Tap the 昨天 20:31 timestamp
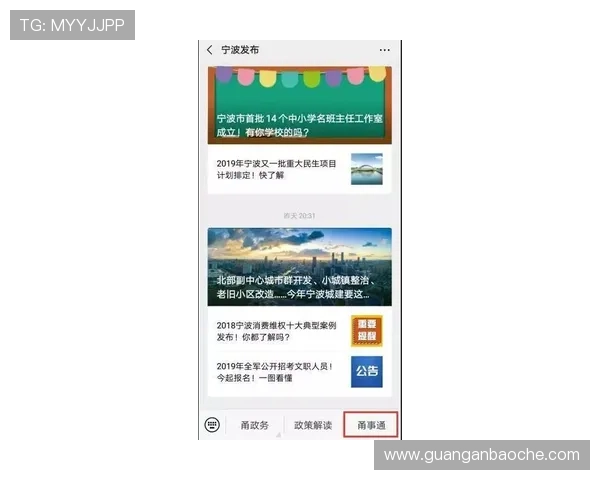Image resolution: width=600 pixels, height=480 pixels. (300, 216)
